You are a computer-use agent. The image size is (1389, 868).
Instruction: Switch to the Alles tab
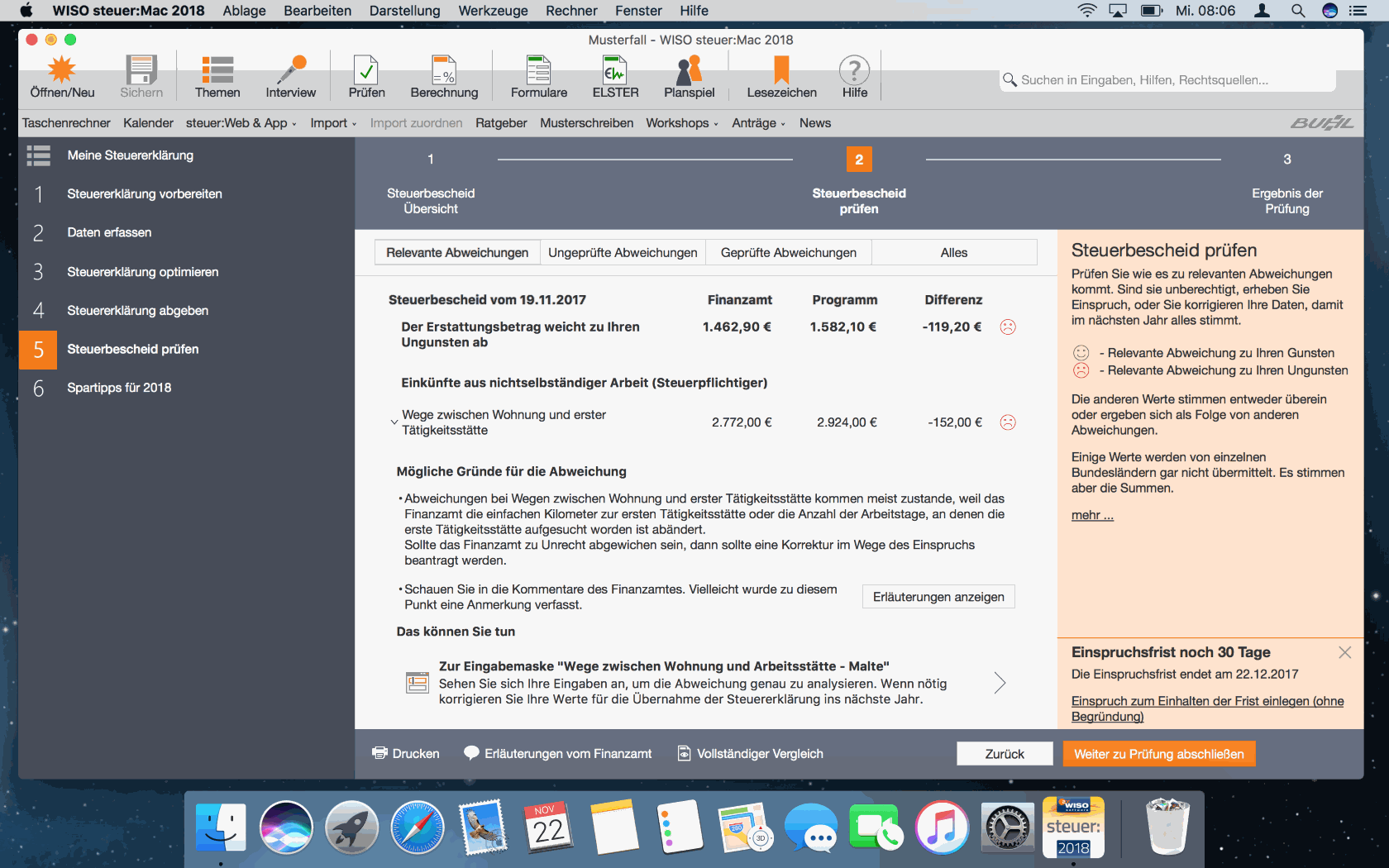[954, 253]
